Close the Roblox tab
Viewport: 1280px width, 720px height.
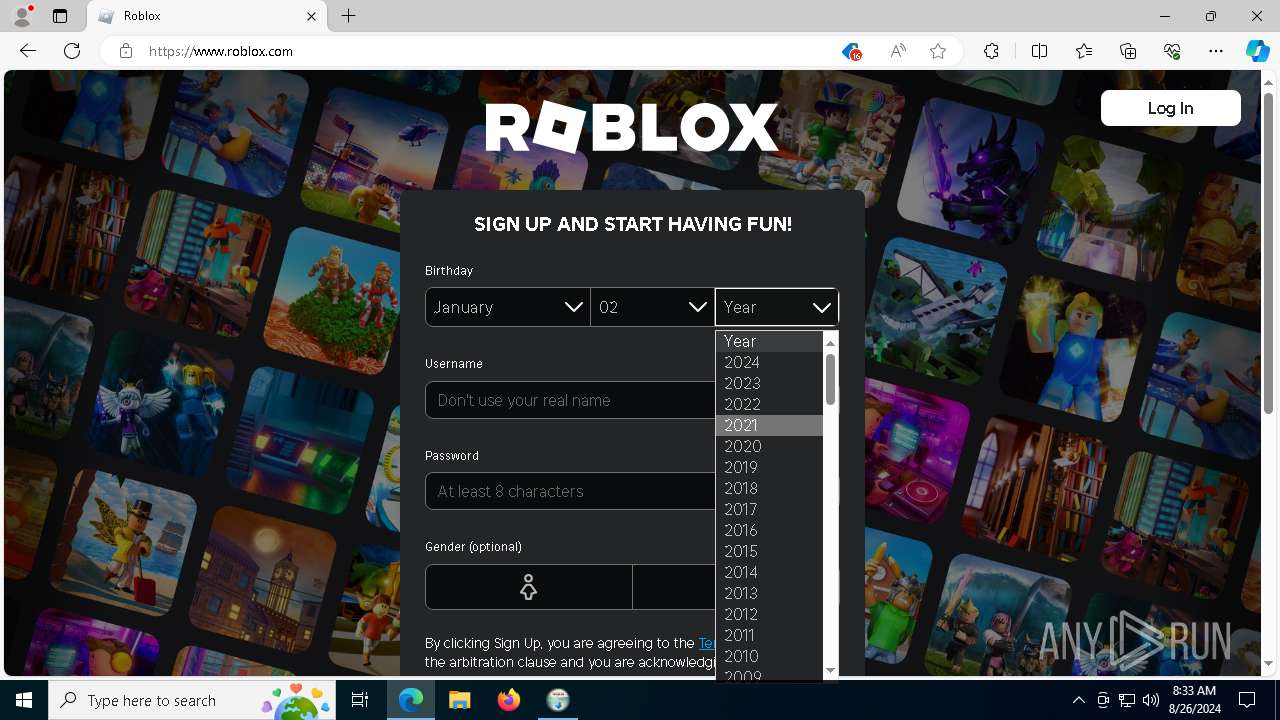click(x=311, y=16)
